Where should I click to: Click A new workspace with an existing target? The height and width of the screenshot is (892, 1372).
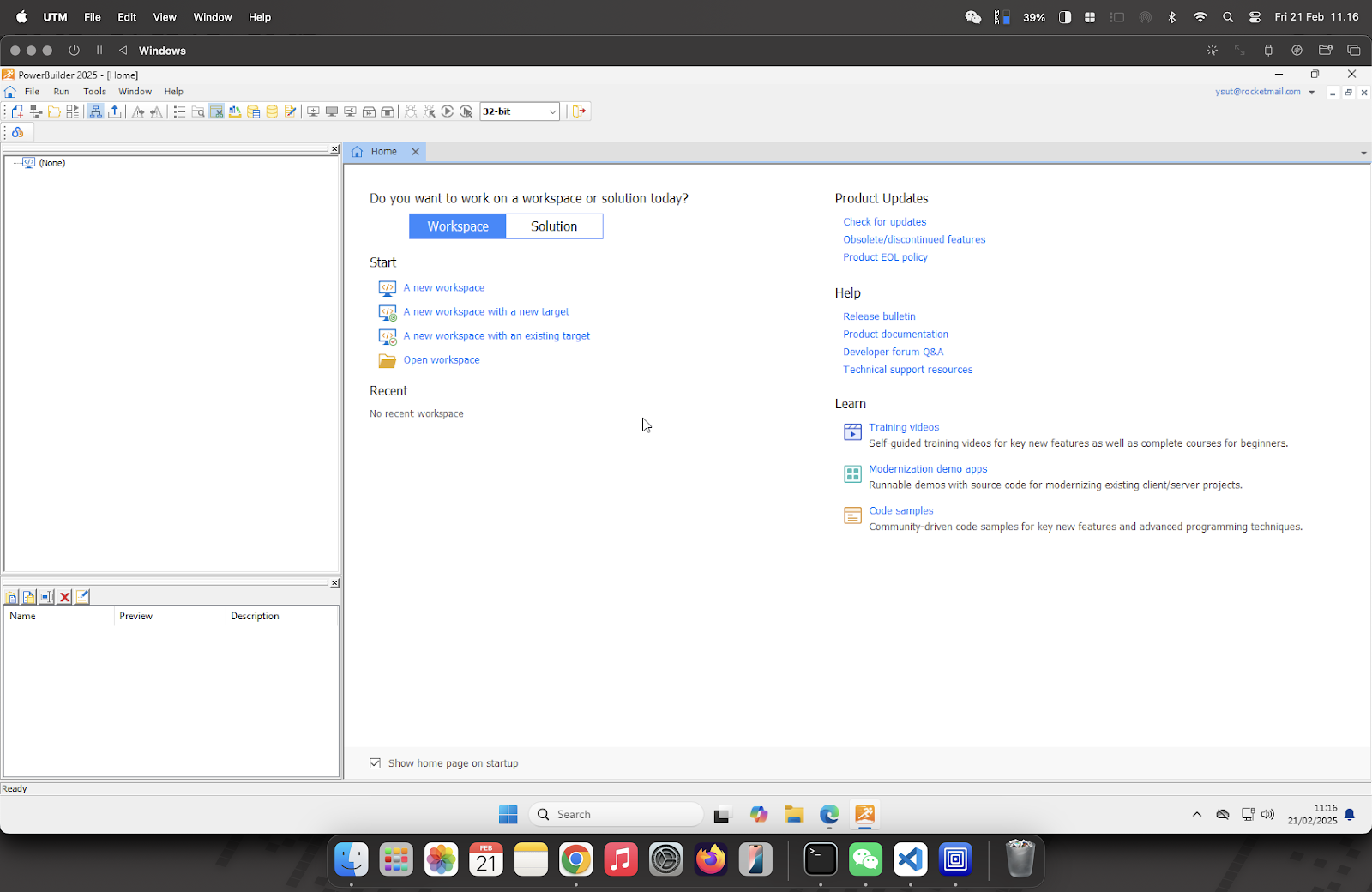coord(496,336)
